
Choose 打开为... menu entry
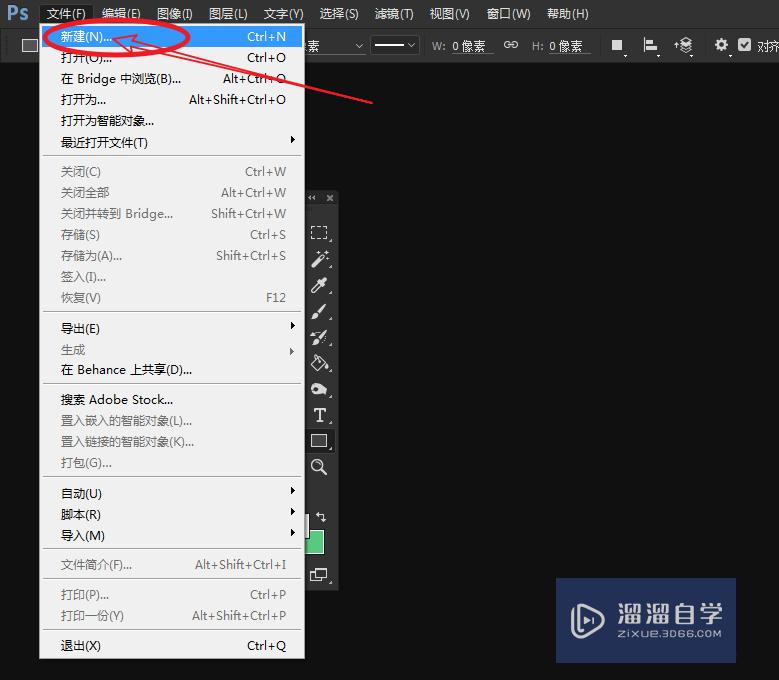pos(172,99)
